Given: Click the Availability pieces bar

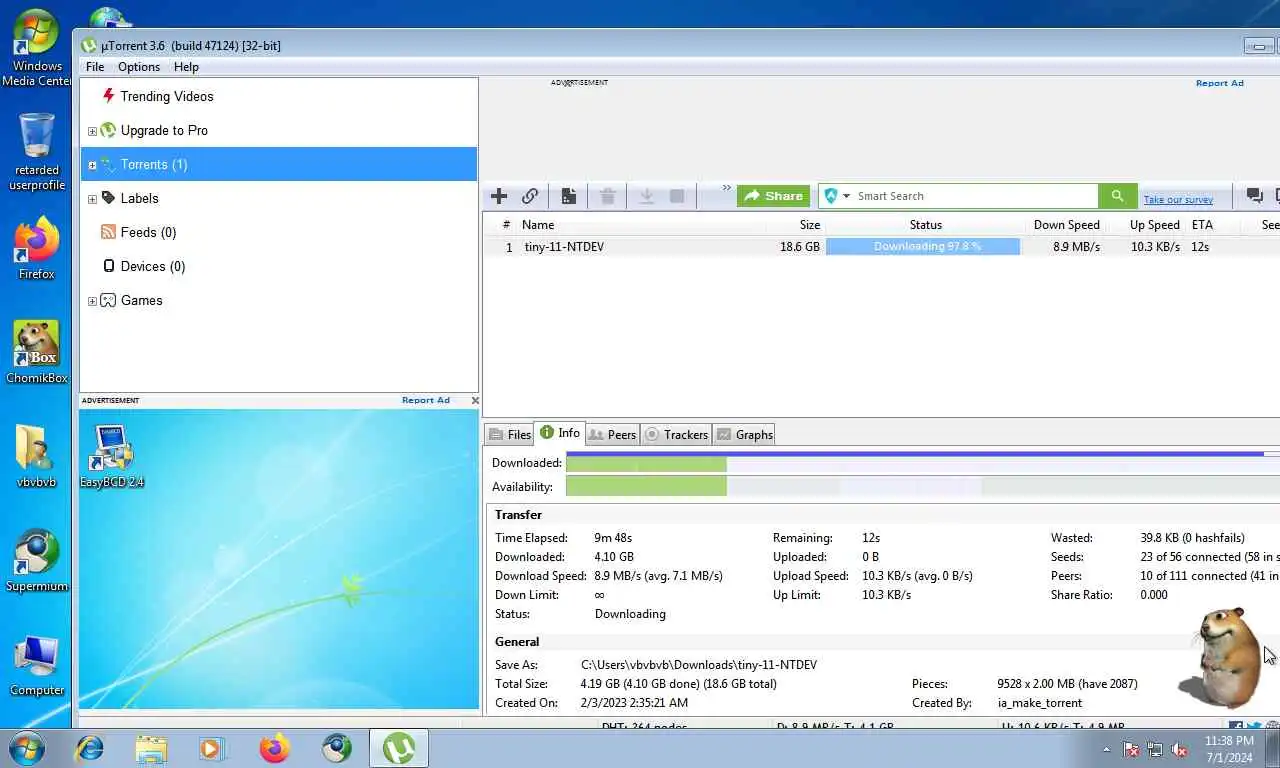Looking at the screenshot, I should pos(923,487).
